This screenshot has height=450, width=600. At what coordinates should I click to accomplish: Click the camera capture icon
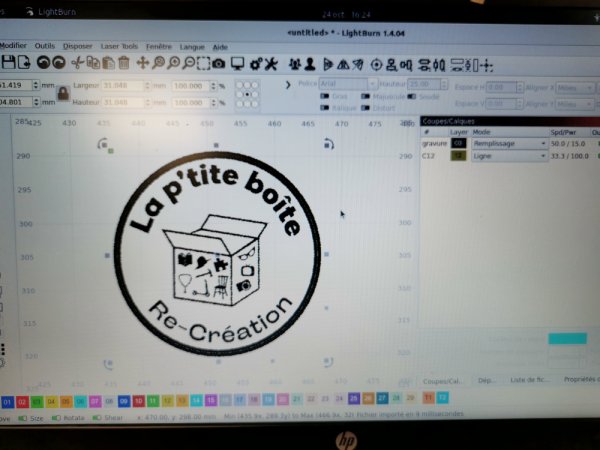tap(218, 63)
